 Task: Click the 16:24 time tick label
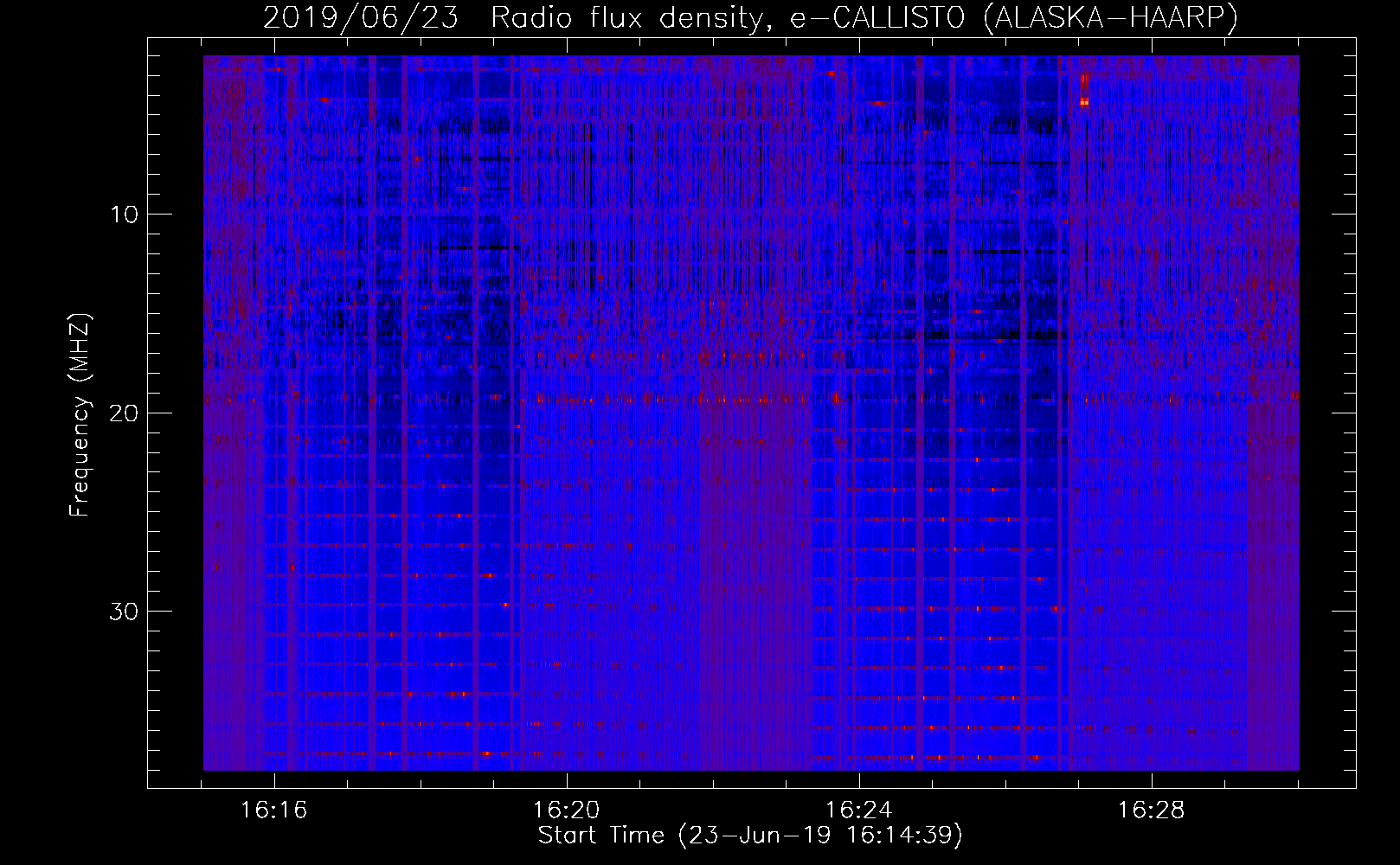859,811
